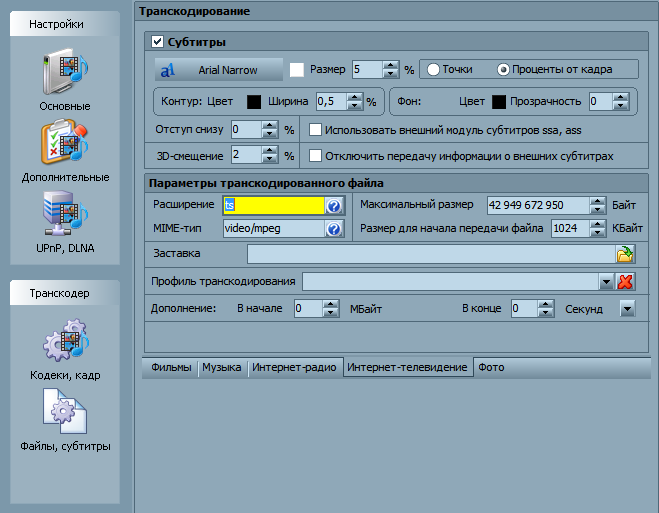
Task: Click the Максимальный размер input field
Action: click(x=536, y=205)
